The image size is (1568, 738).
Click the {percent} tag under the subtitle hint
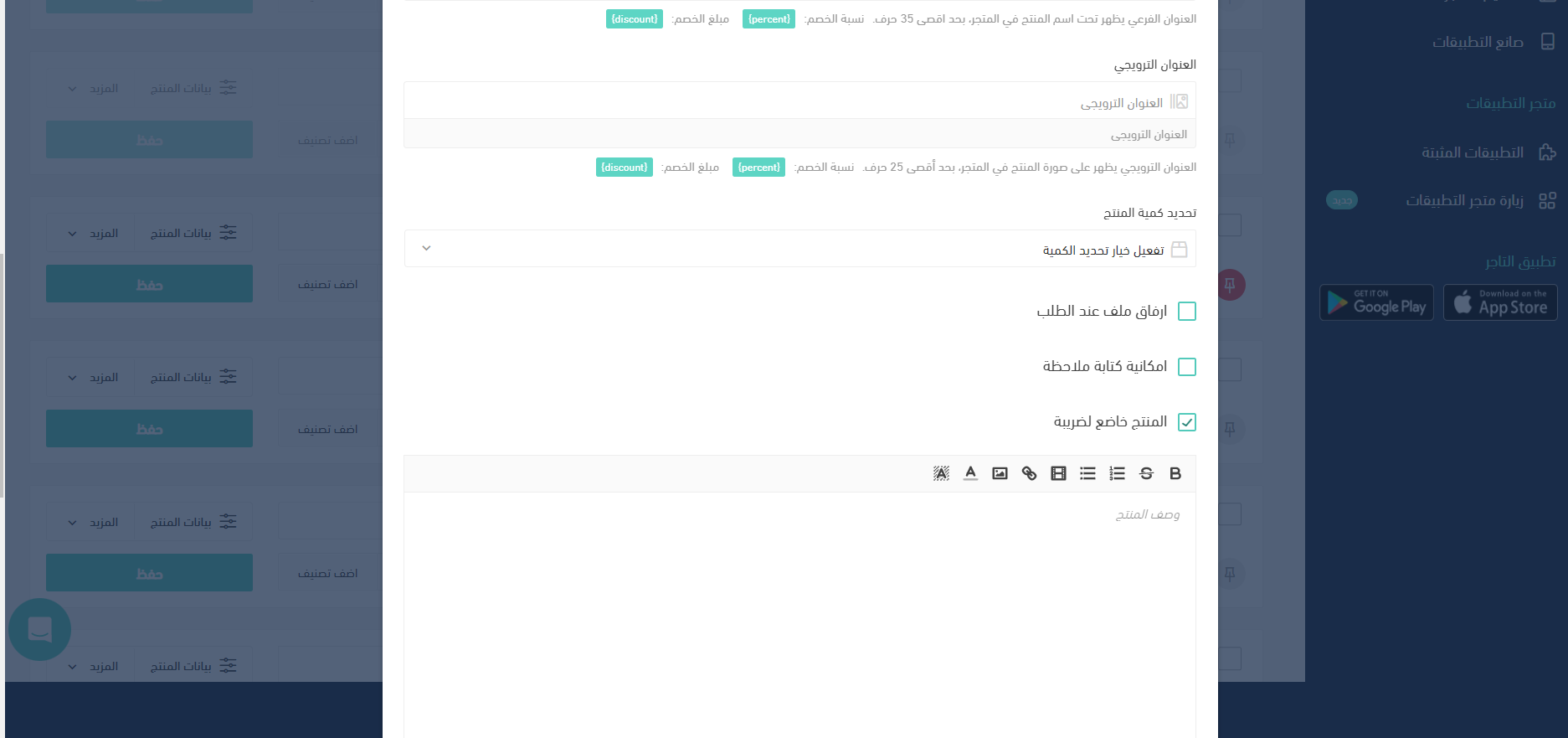tap(769, 18)
